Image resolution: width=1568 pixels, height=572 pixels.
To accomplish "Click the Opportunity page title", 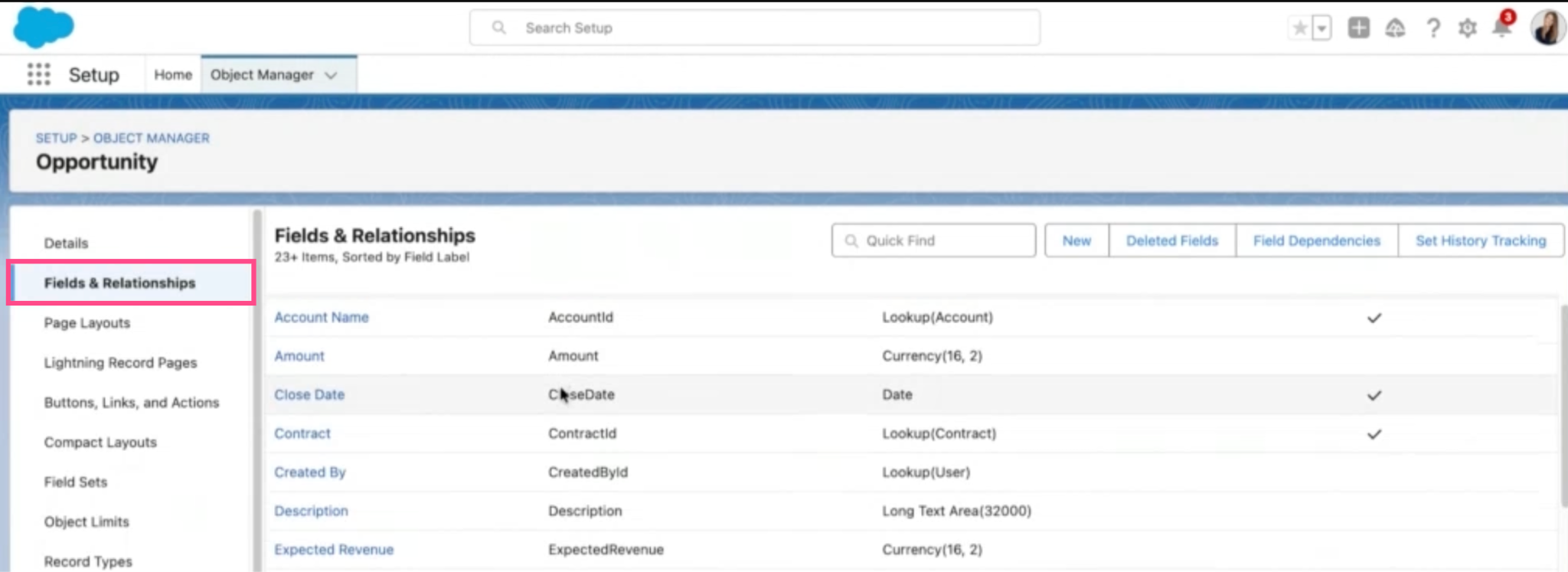I will (96, 162).
